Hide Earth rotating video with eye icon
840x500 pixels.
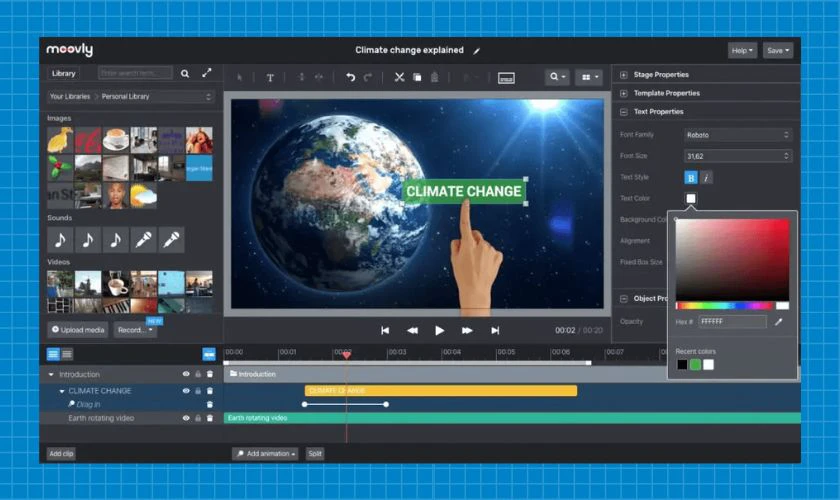click(186, 418)
